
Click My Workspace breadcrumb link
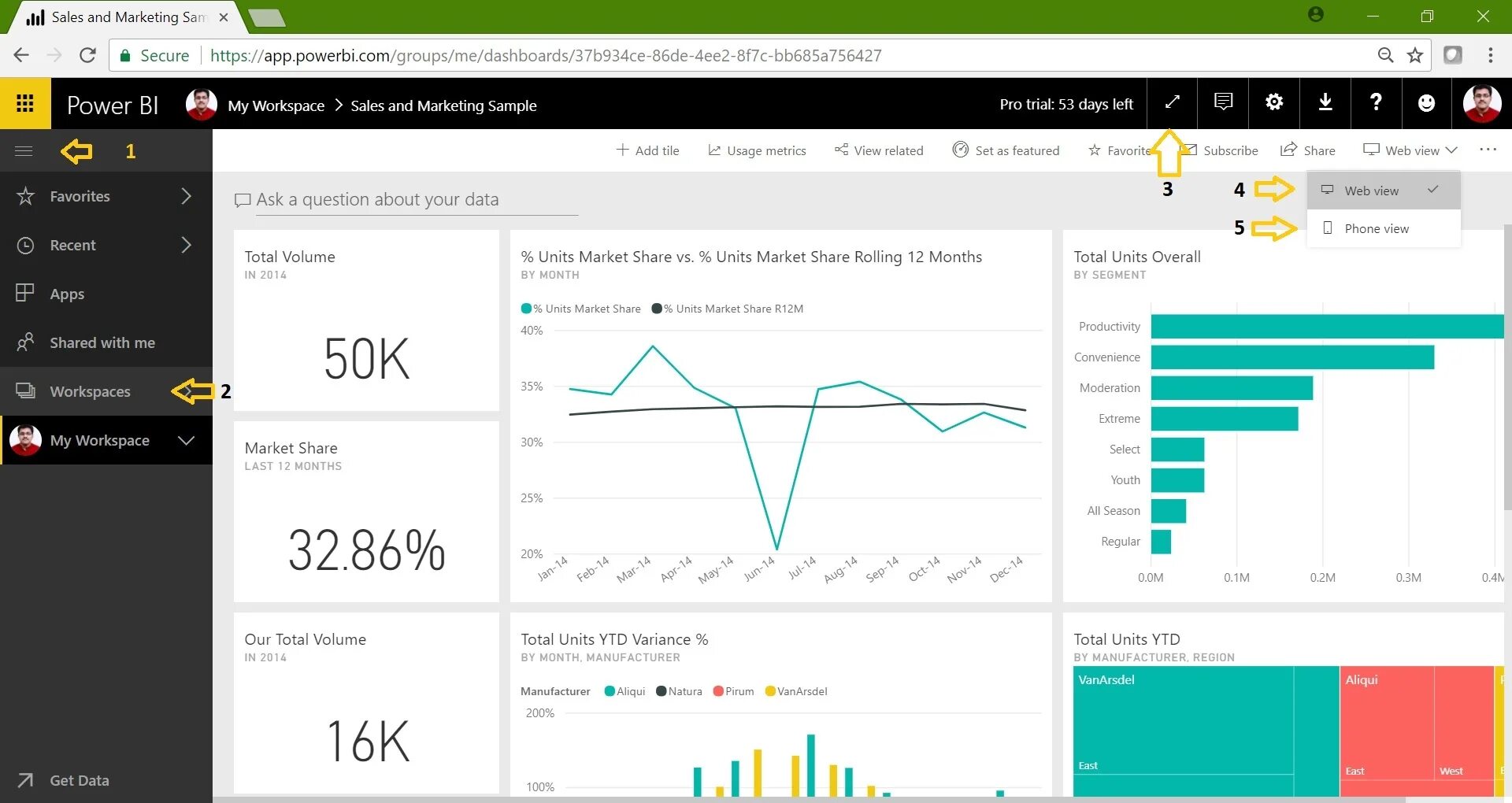(x=276, y=105)
